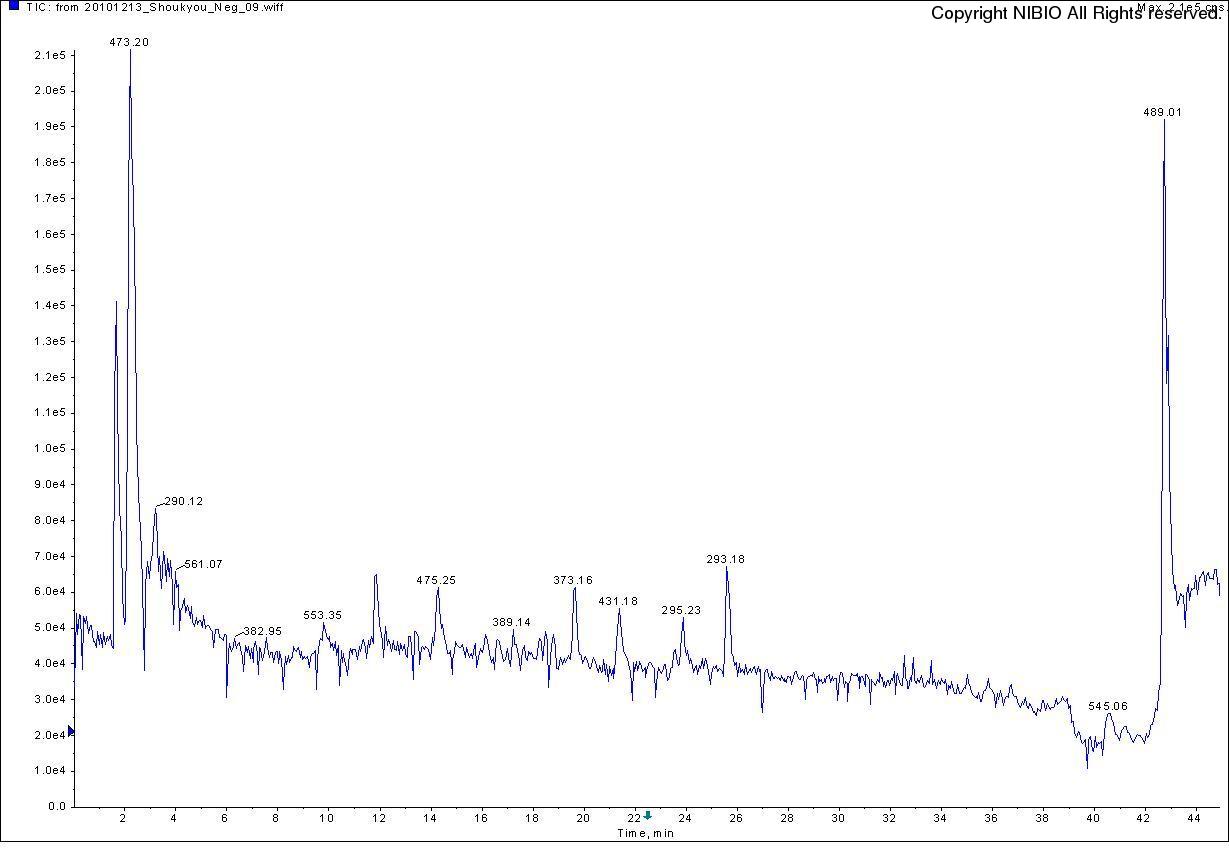Image resolution: width=1229 pixels, height=862 pixels.
Task: Click the 293.18 peak label
Action: [x=725, y=559]
